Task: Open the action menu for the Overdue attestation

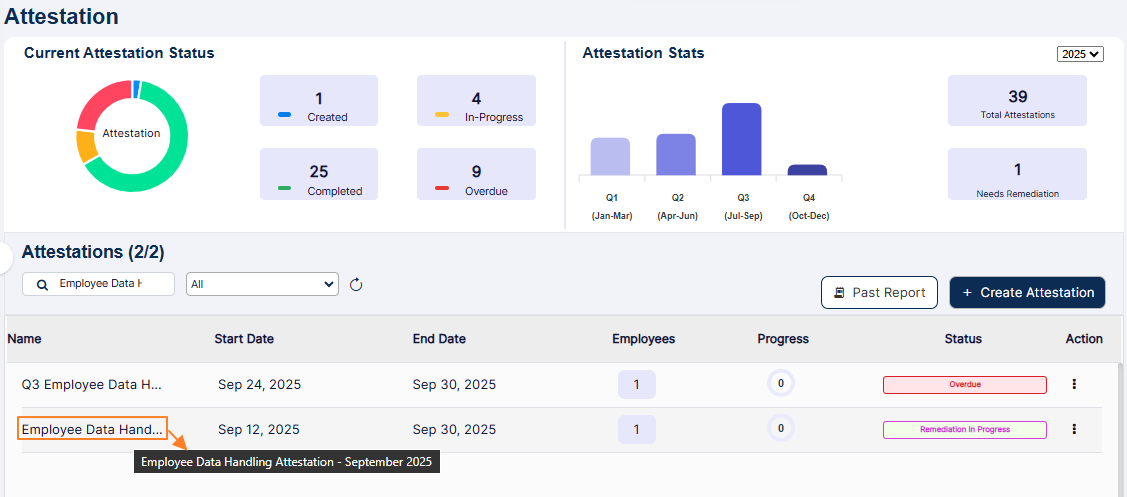Action: (1074, 384)
